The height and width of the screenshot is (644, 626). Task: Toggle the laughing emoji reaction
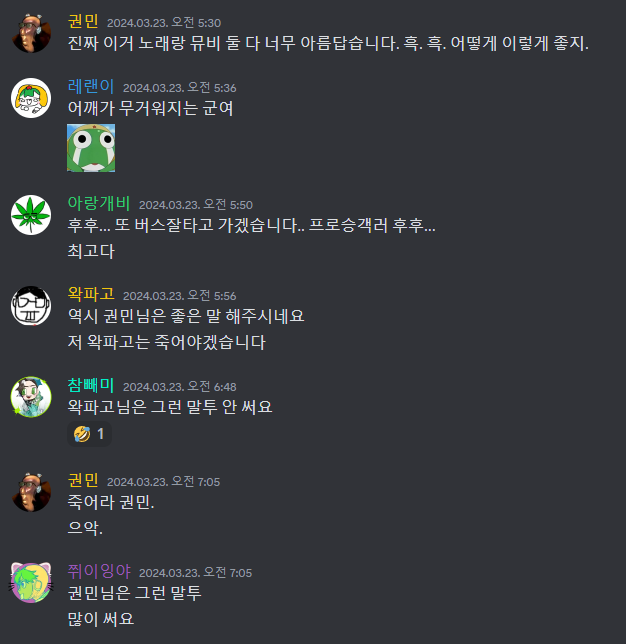[90, 434]
